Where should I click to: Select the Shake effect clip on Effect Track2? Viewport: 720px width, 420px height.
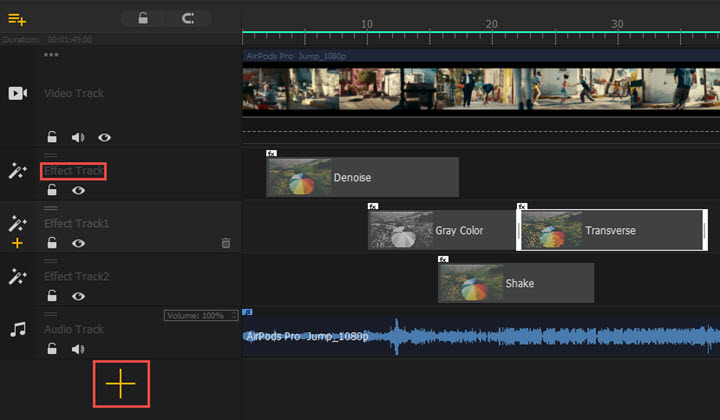[x=516, y=283]
